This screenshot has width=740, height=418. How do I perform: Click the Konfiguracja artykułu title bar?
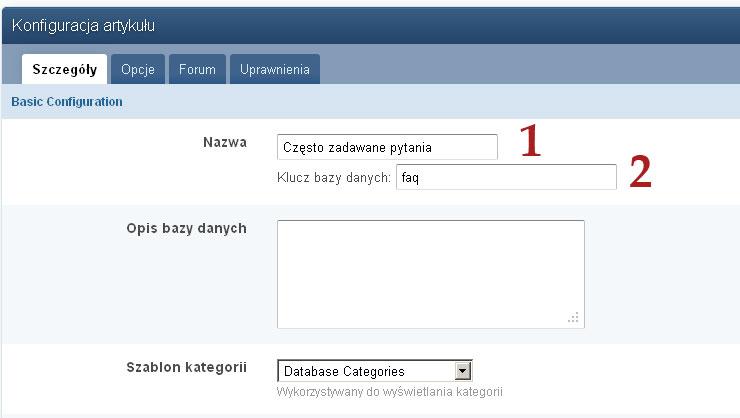tap(84, 24)
